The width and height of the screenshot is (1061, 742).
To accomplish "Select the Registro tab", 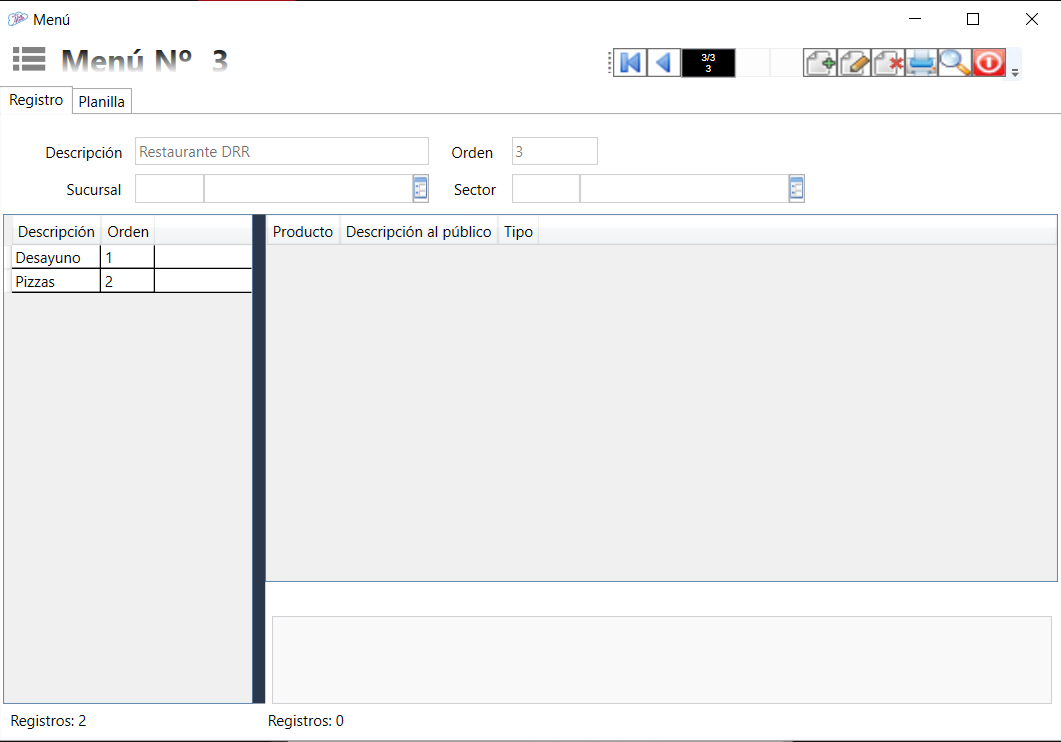I will [x=36, y=100].
